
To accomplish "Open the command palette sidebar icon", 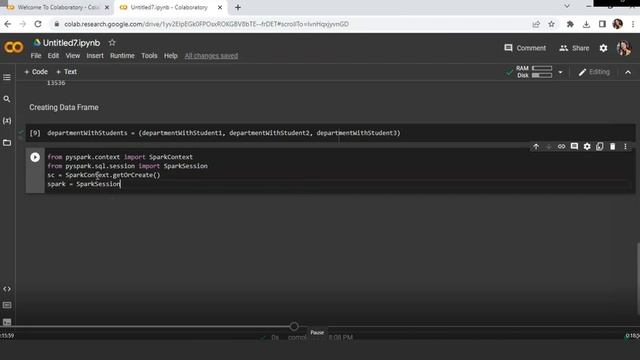I will tap(7, 305).
